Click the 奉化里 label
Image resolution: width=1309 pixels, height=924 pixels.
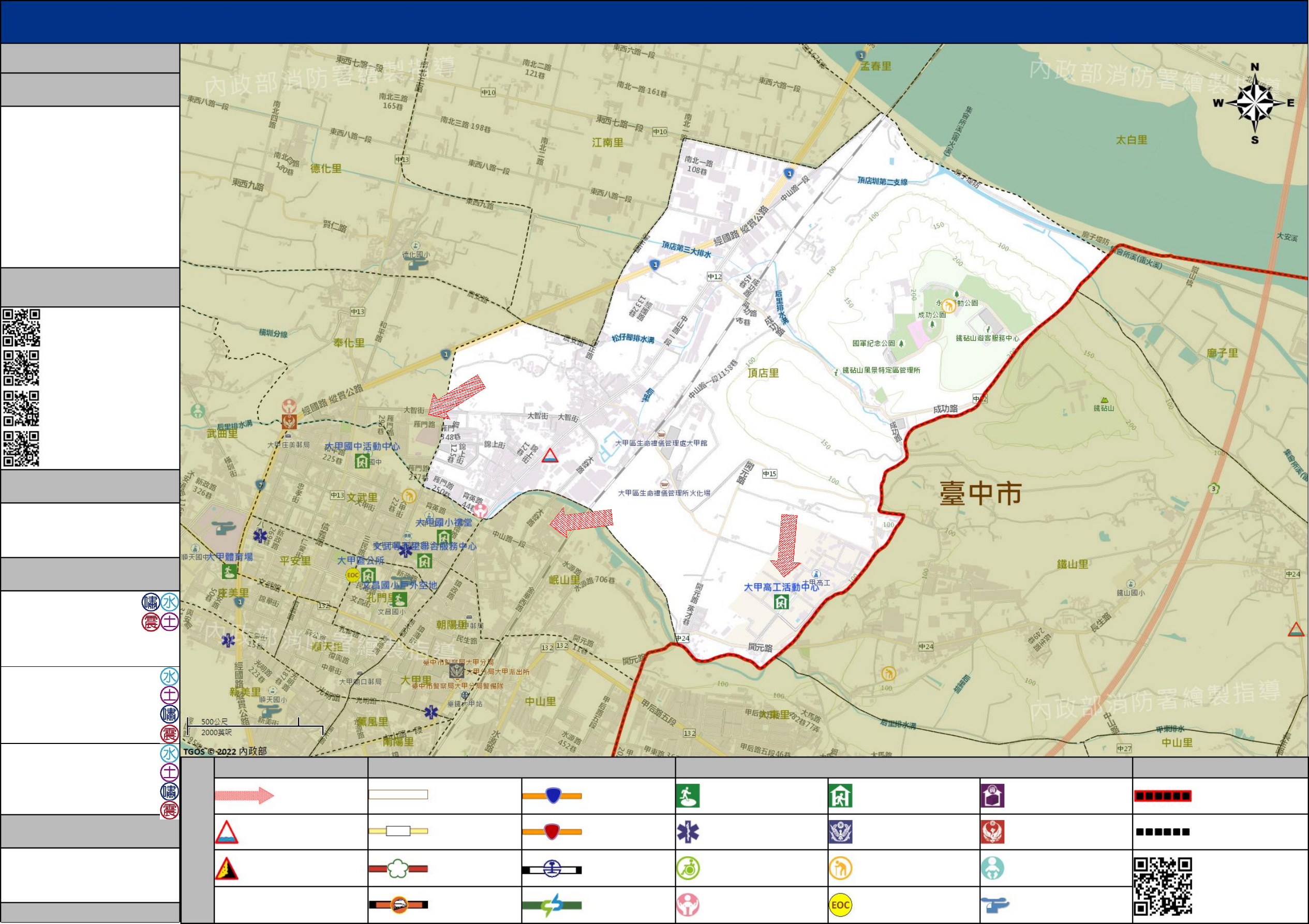click(x=349, y=343)
